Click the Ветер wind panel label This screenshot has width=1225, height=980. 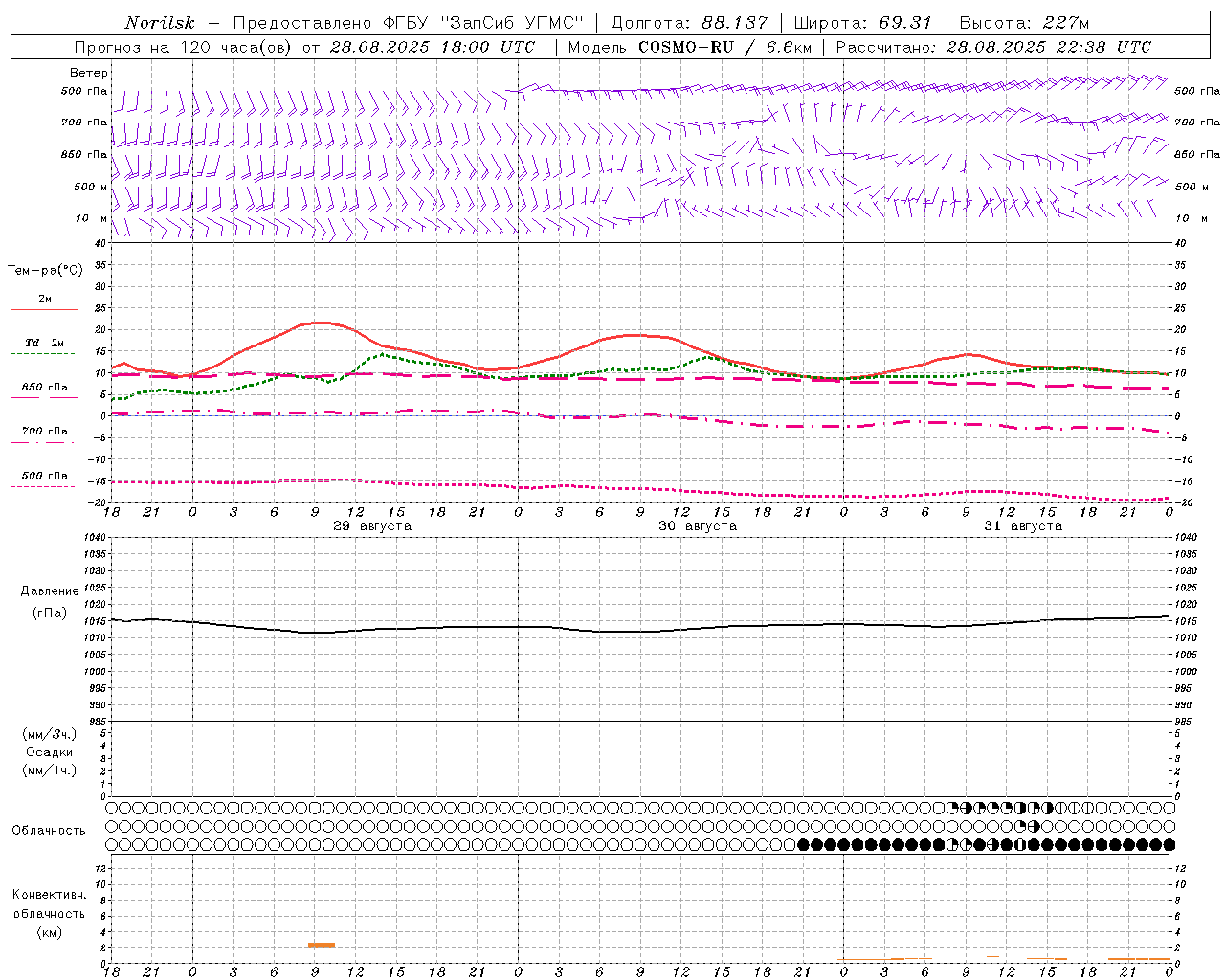click(x=89, y=73)
